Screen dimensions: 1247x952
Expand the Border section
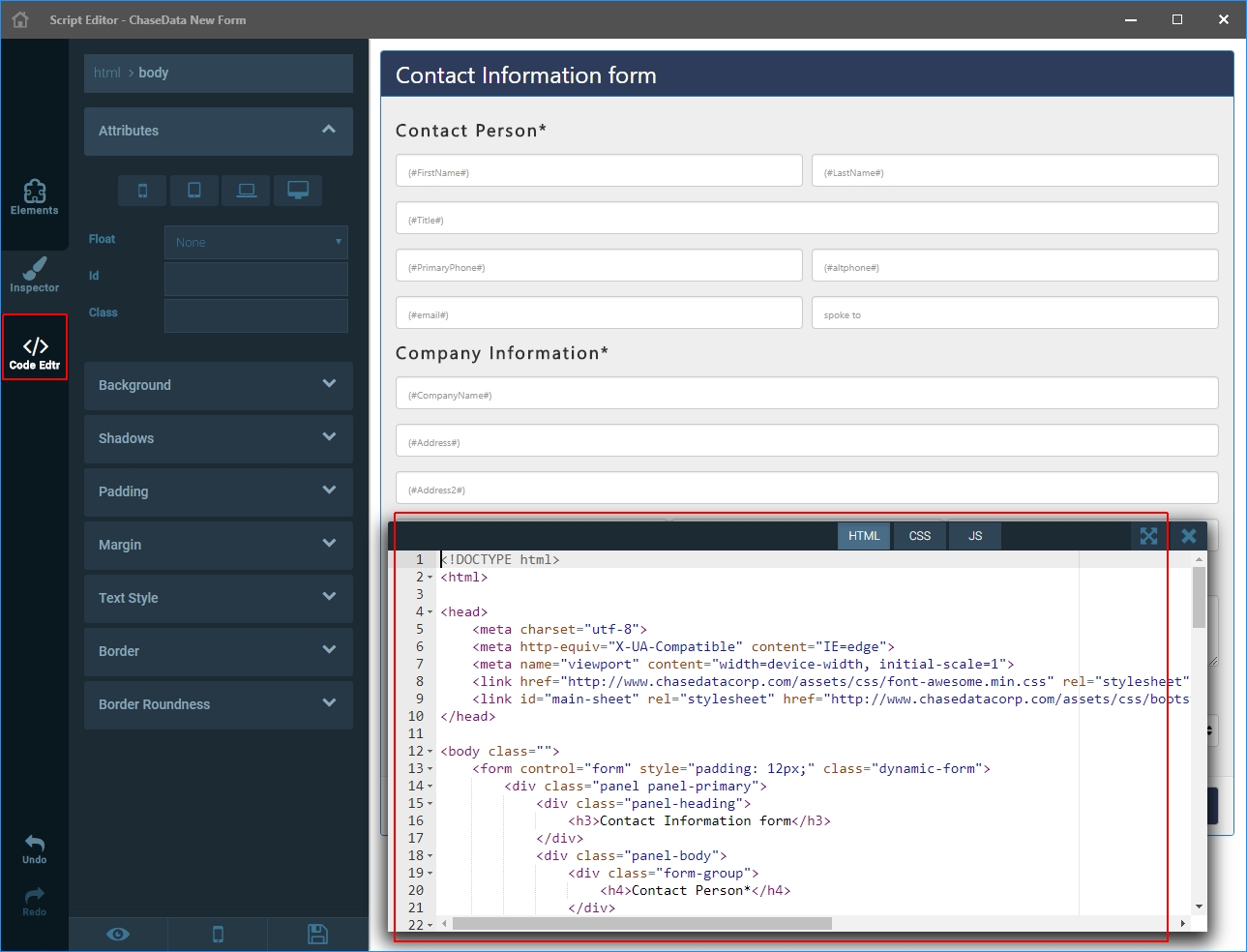[219, 651]
